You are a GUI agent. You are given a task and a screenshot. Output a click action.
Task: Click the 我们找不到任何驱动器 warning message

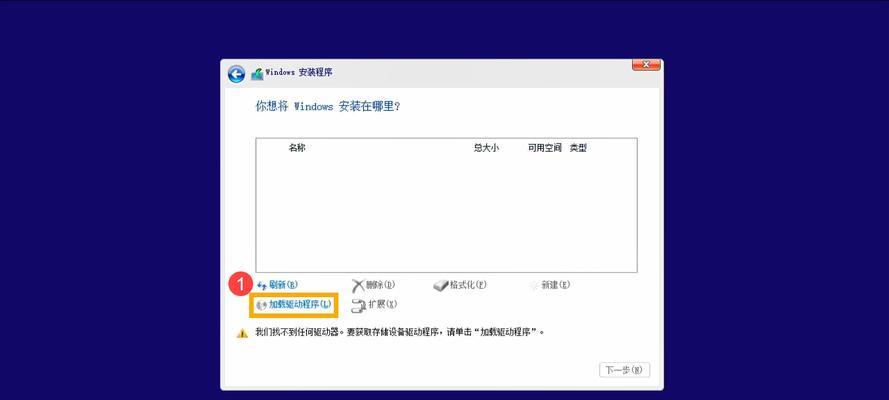[x=400, y=332]
